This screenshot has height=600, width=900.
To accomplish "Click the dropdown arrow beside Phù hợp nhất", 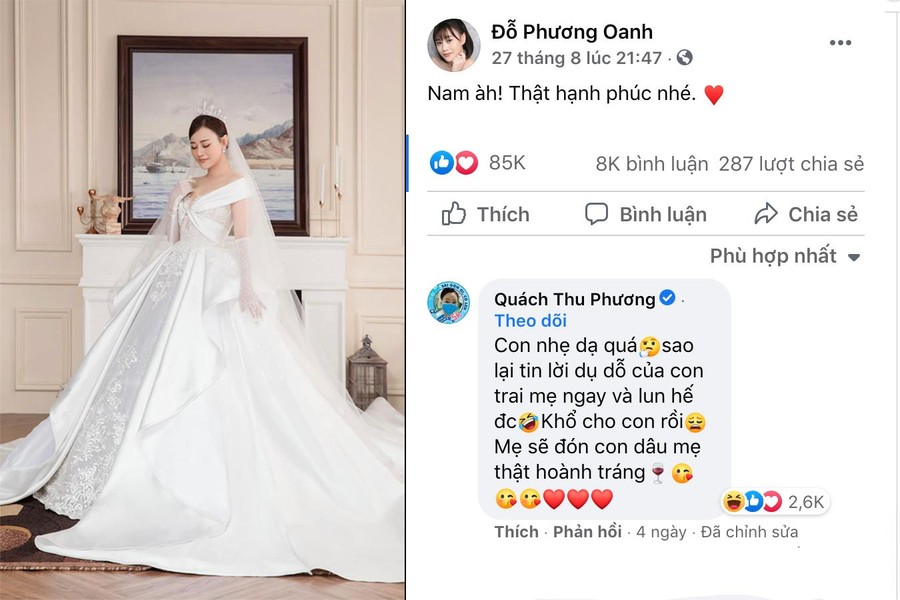I will point(854,257).
